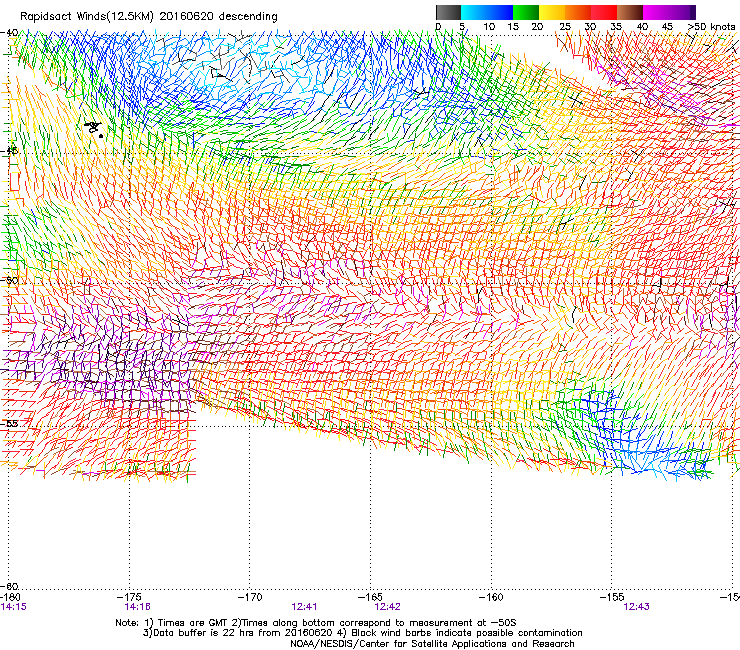Select the gray 0–5 knots color bar segment
The image size is (740, 650).
tap(448, 12)
